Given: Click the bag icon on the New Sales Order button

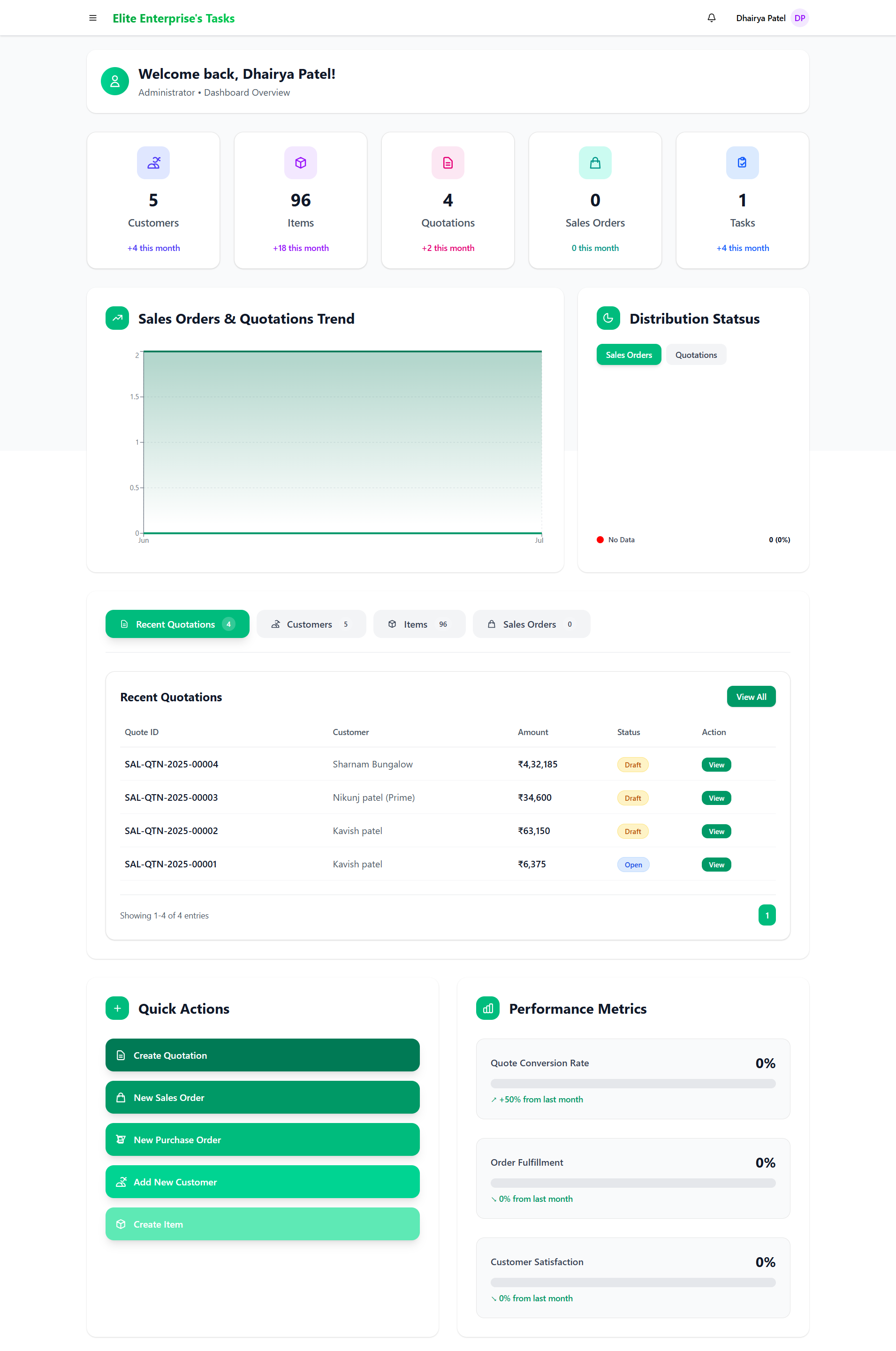Looking at the screenshot, I should (121, 1098).
